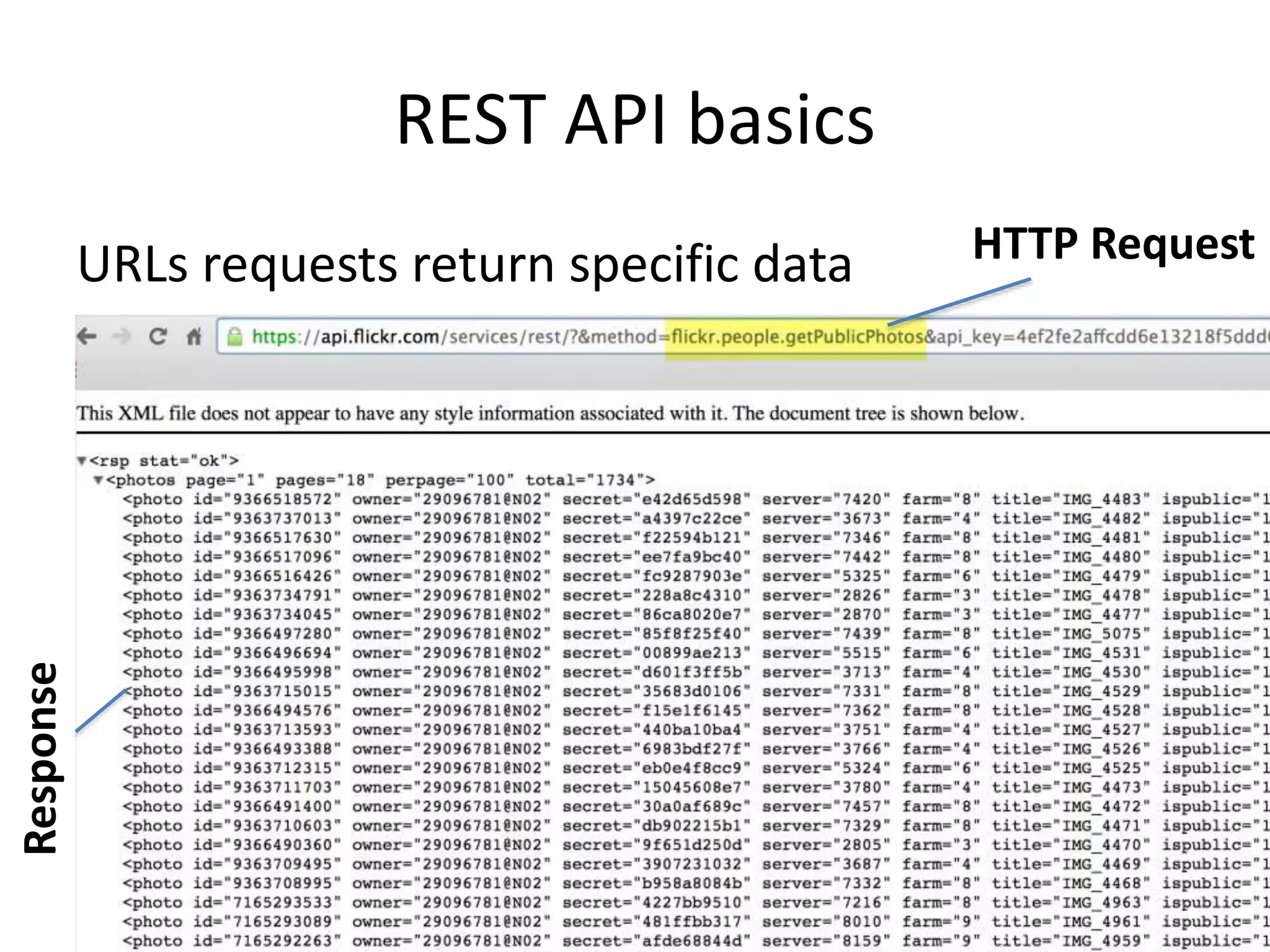
Task: Click "URLs requests return specific data" heading
Action: (464, 265)
